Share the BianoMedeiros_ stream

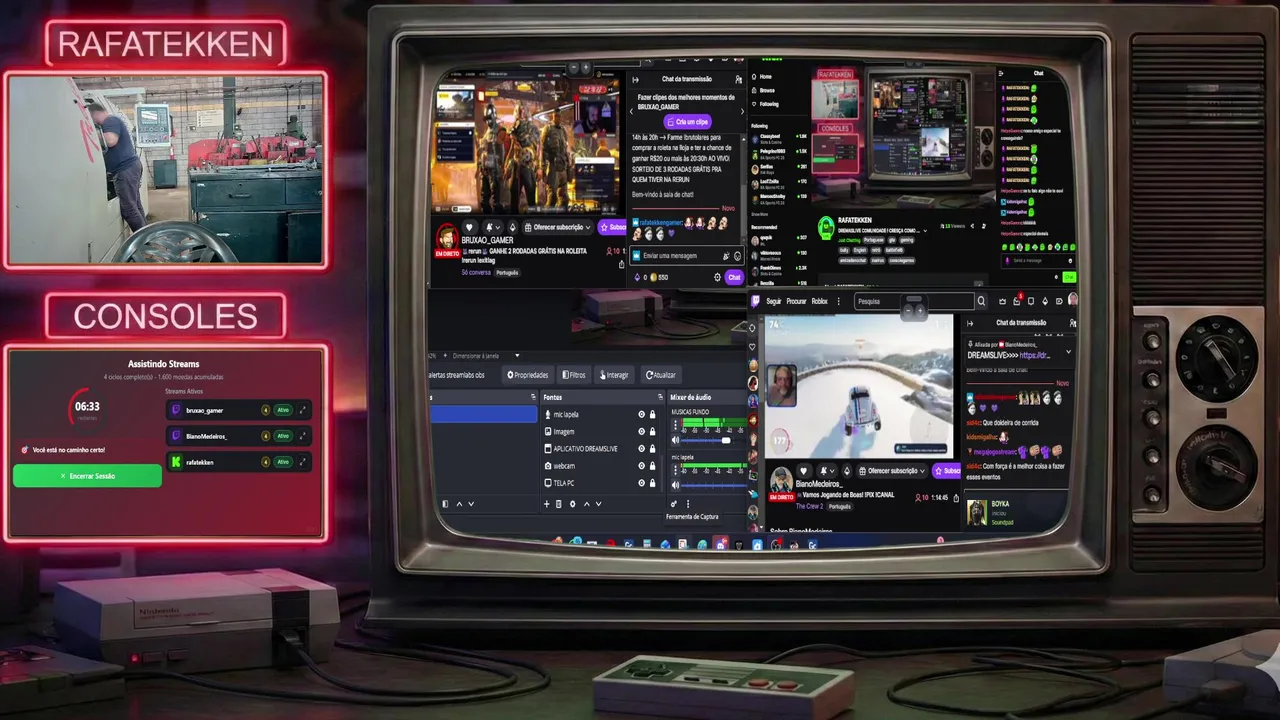pyautogui.click(x=956, y=498)
